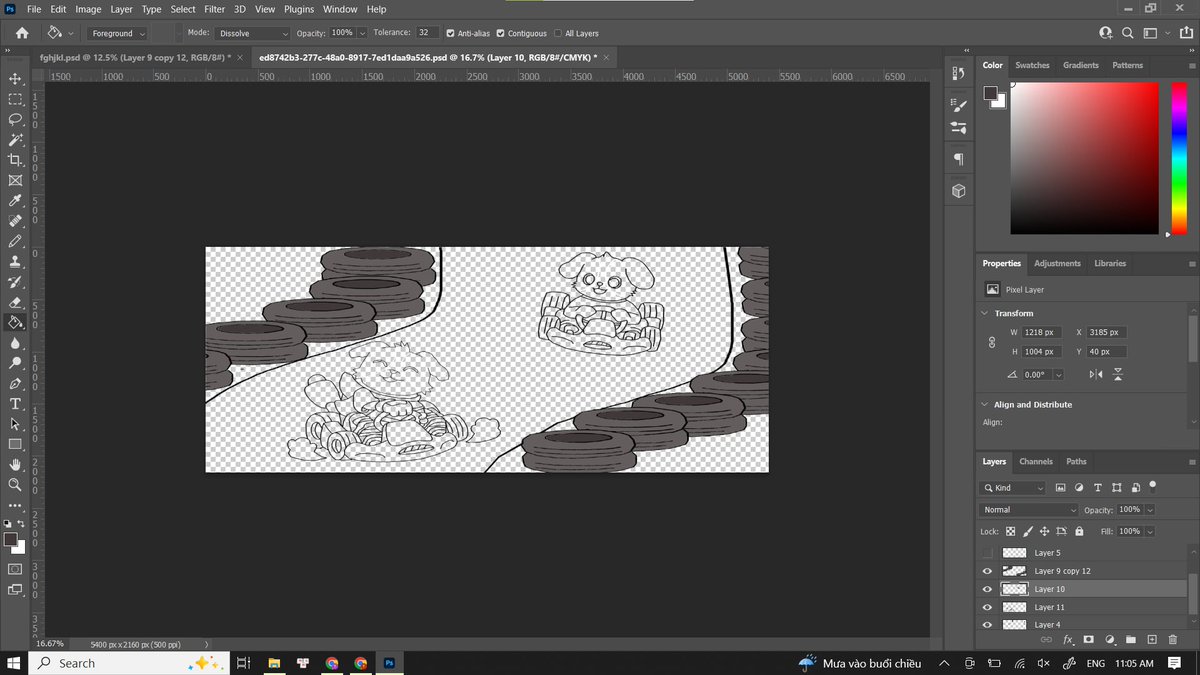Select the Horizontal Type tool
The width and height of the screenshot is (1200, 675).
click(x=15, y=404)
